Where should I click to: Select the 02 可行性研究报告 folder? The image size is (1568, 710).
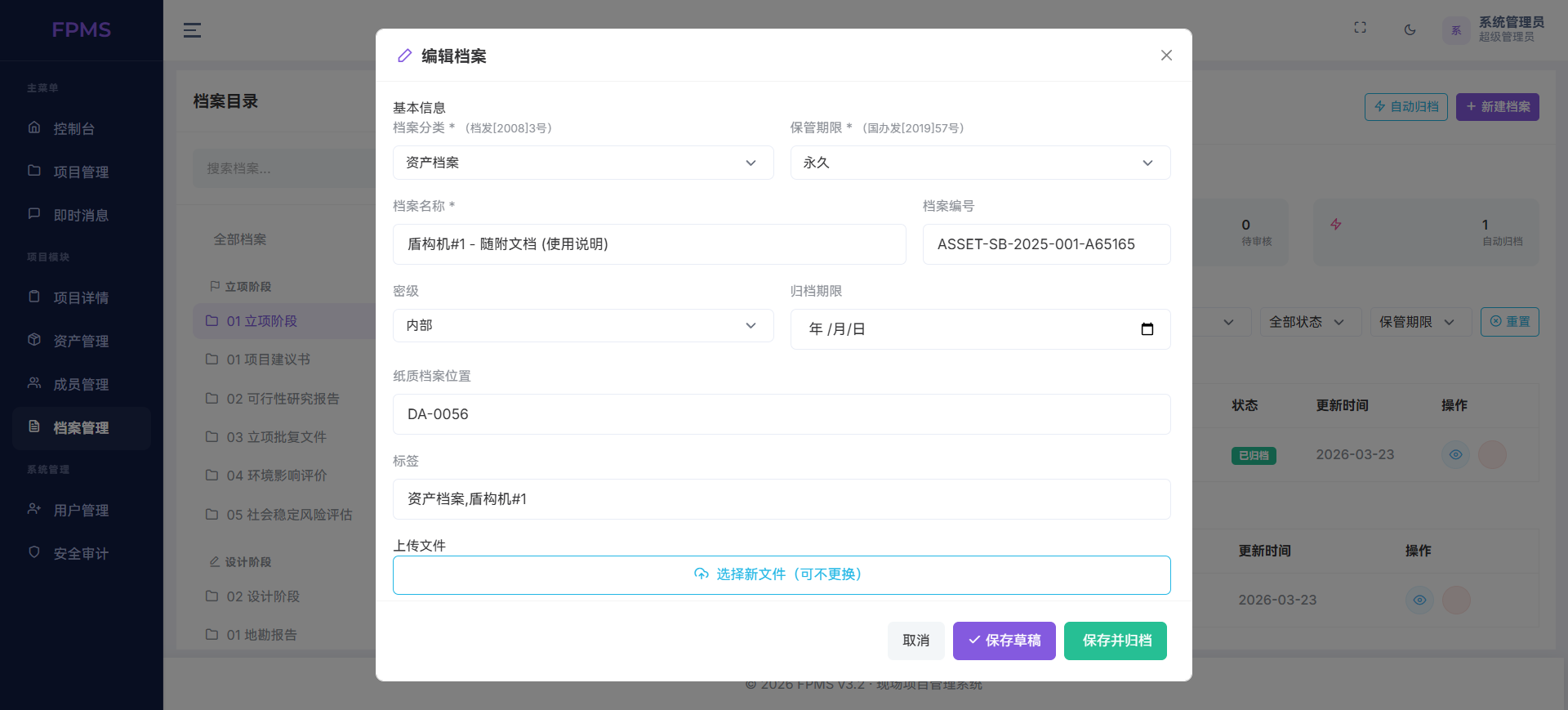coord(282,399)
